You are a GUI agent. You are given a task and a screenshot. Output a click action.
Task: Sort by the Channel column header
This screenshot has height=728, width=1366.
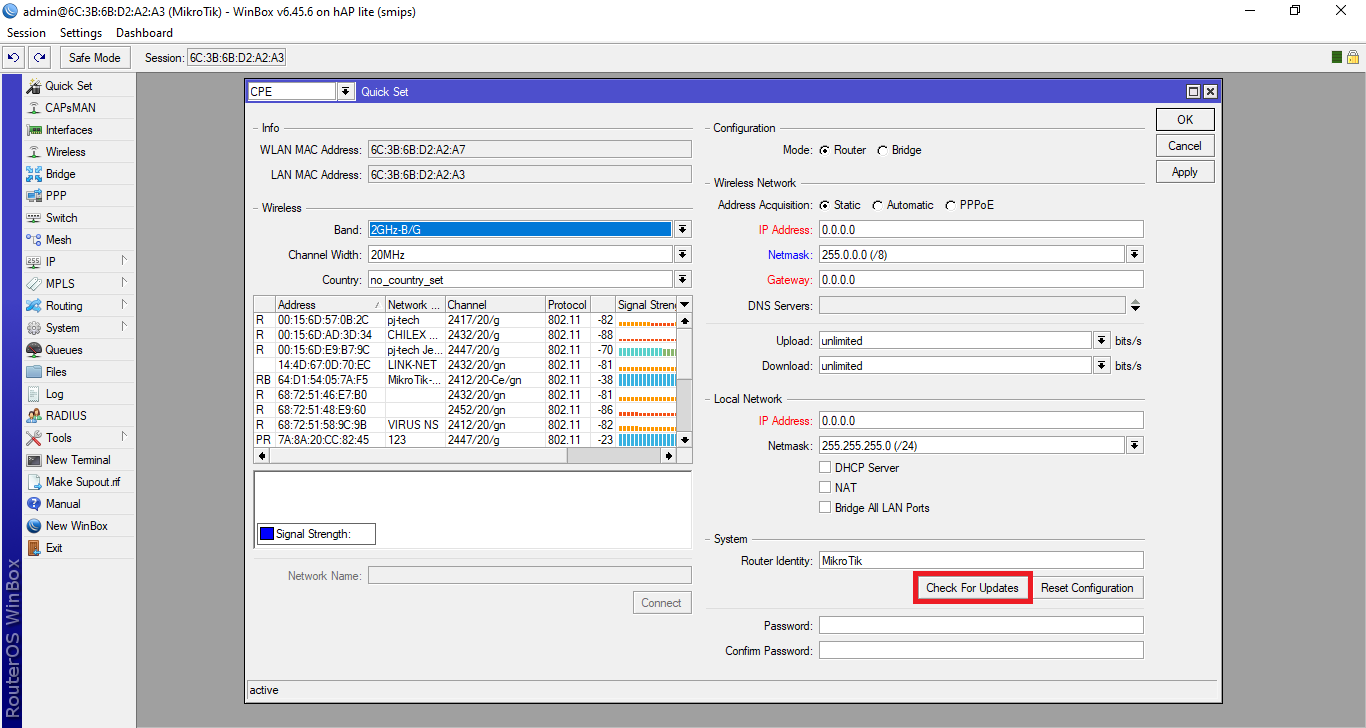[x=495, y=304]
